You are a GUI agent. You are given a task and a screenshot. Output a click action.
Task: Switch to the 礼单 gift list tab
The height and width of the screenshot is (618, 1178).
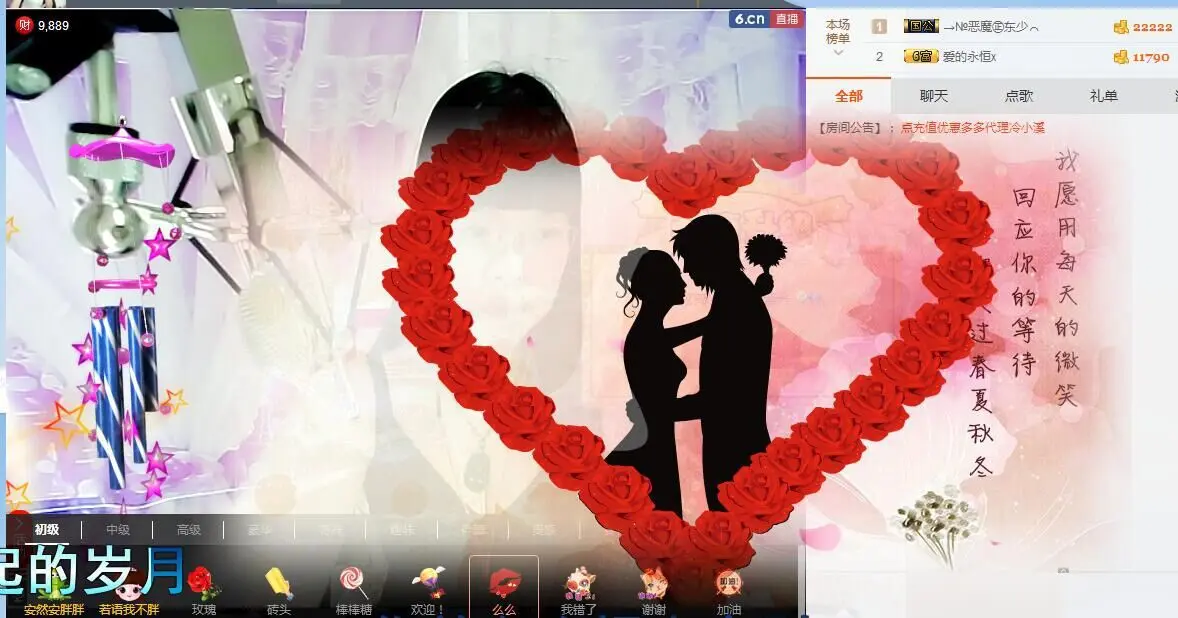pos(1104,96)
